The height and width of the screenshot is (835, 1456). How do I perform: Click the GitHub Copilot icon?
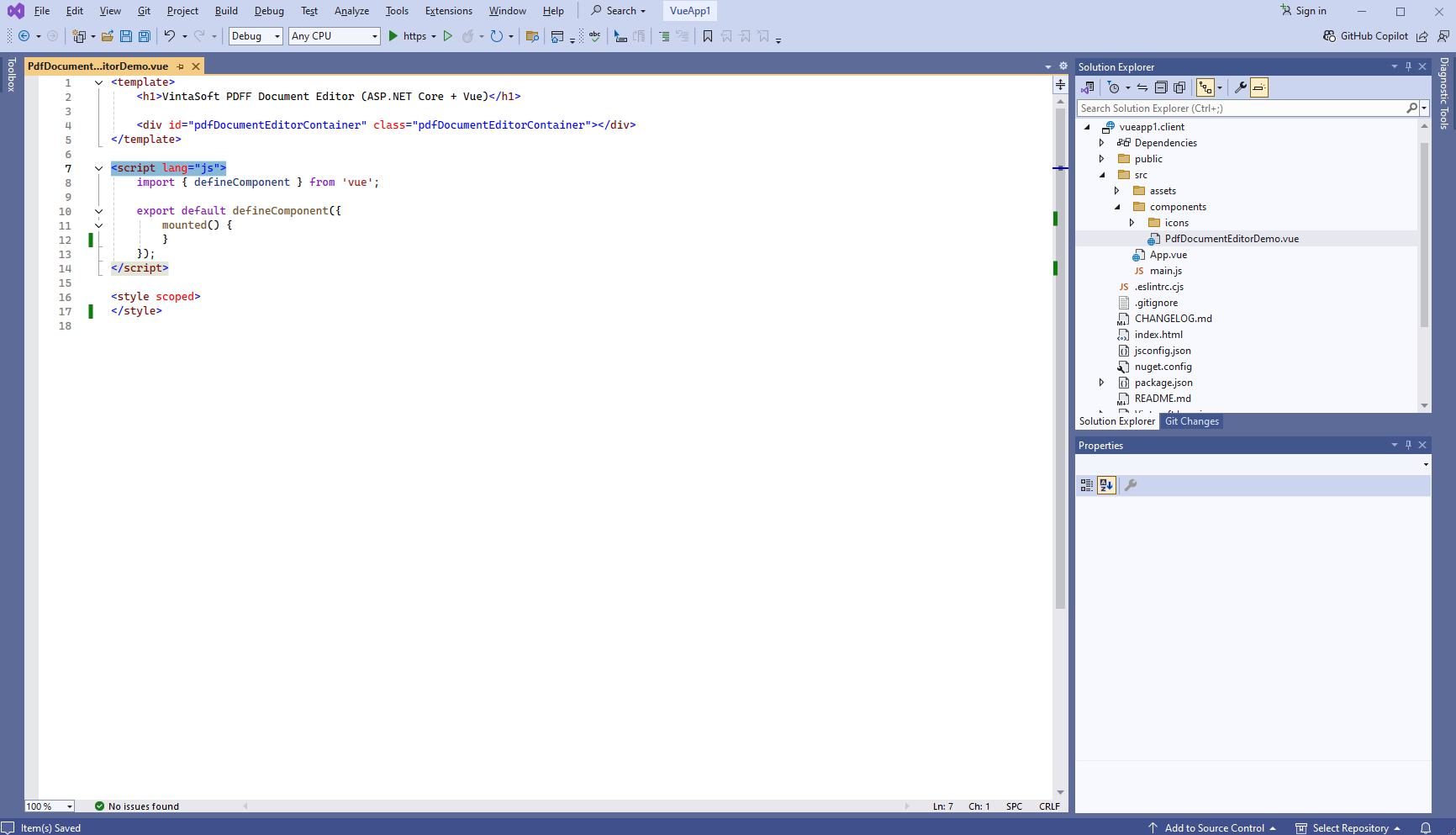1329,36
